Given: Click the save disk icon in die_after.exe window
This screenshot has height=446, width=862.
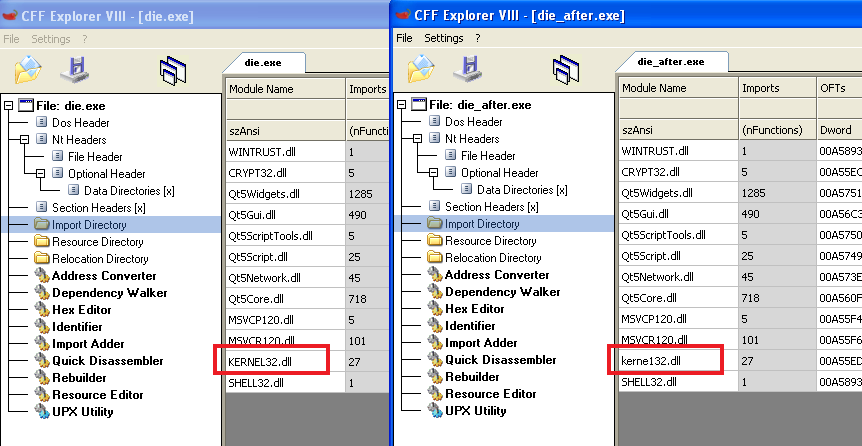Looking at the screenshot, I should pos(468,69).
